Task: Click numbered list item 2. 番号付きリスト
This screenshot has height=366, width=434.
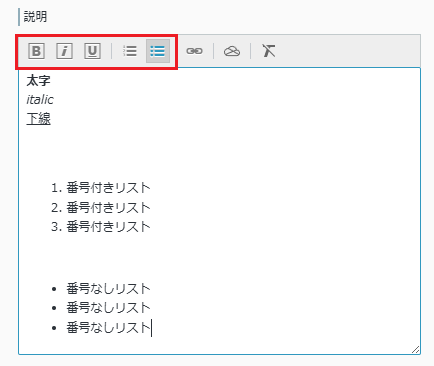Action: tap(101, 208)
